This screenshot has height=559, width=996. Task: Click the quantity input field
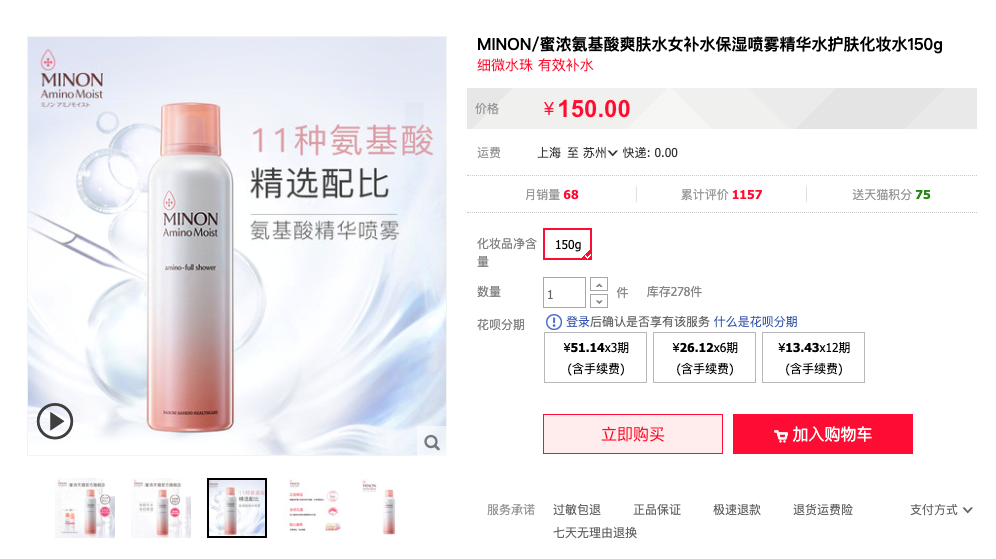564,293
